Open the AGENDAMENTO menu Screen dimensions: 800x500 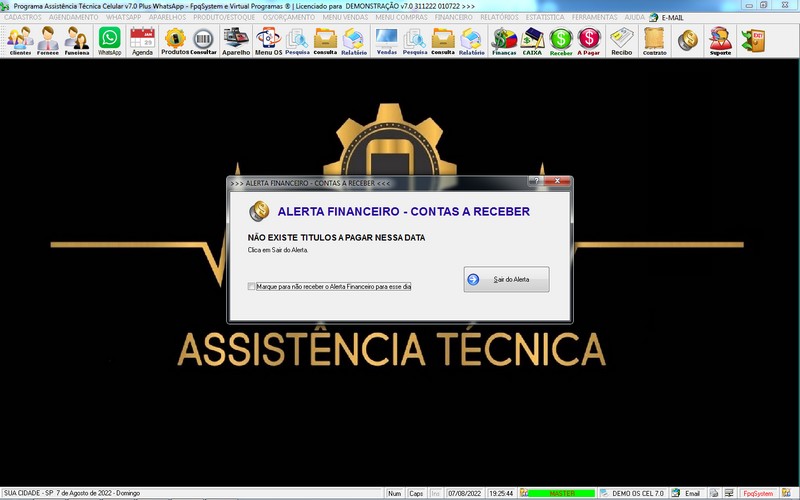pyautogui.click(x=73, y=17)
